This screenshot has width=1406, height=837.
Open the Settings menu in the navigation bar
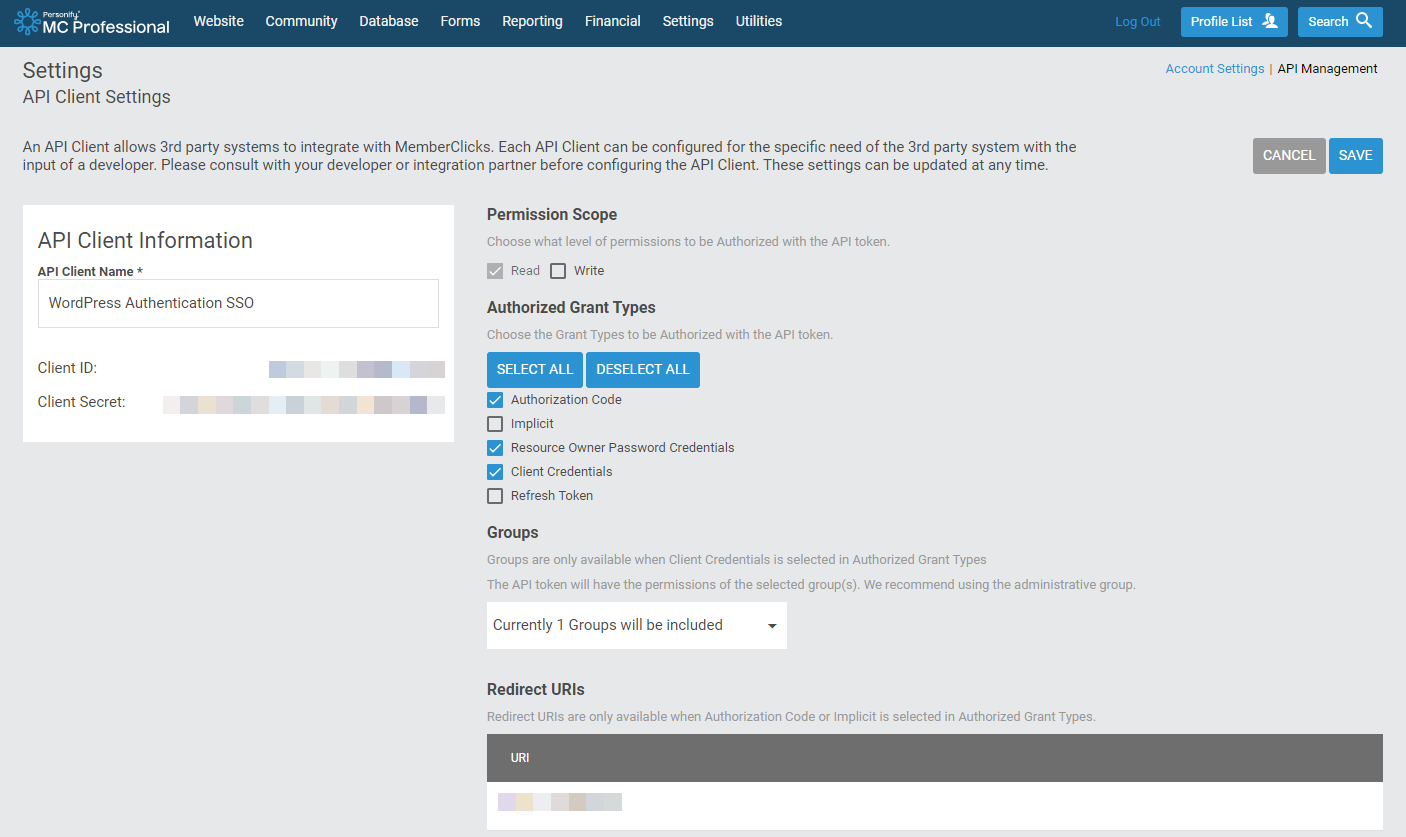coord(687,20)
